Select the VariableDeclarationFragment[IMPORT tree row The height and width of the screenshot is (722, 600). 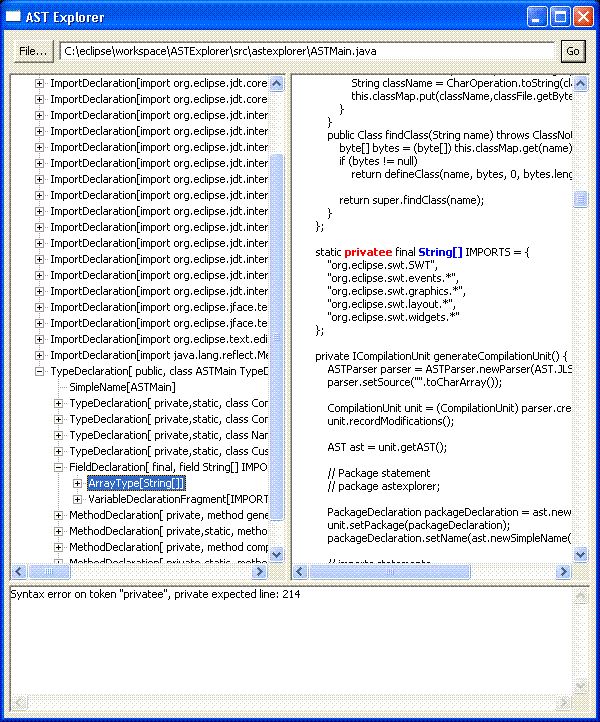click(x=178, y=499)
